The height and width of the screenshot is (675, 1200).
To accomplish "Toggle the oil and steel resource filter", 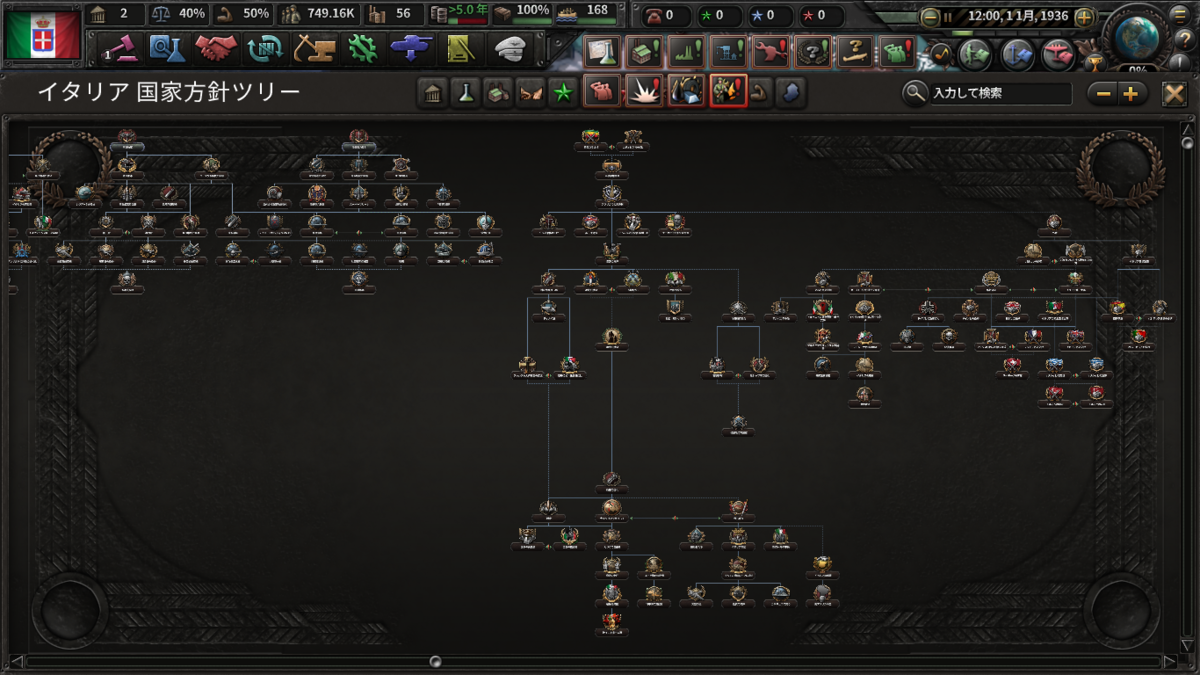I will tap(685, 91).
